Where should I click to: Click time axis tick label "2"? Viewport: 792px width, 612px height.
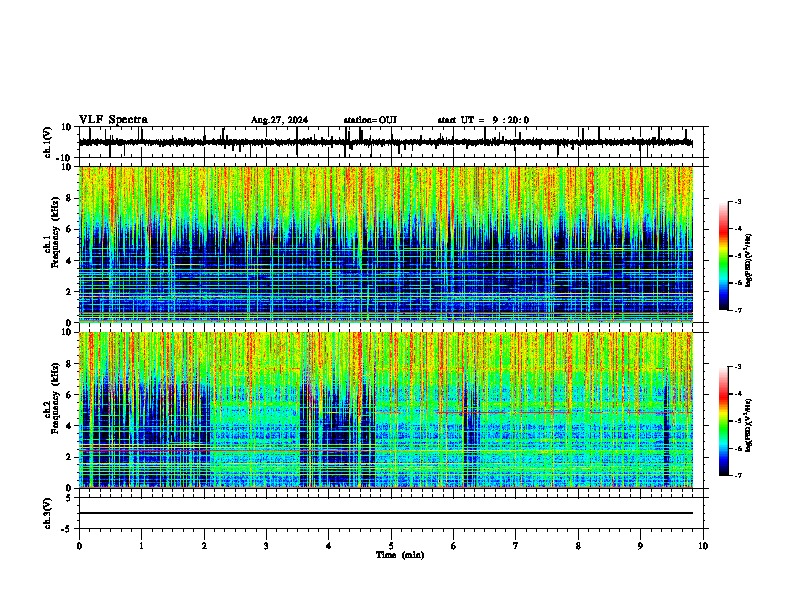tap(204, 546)
